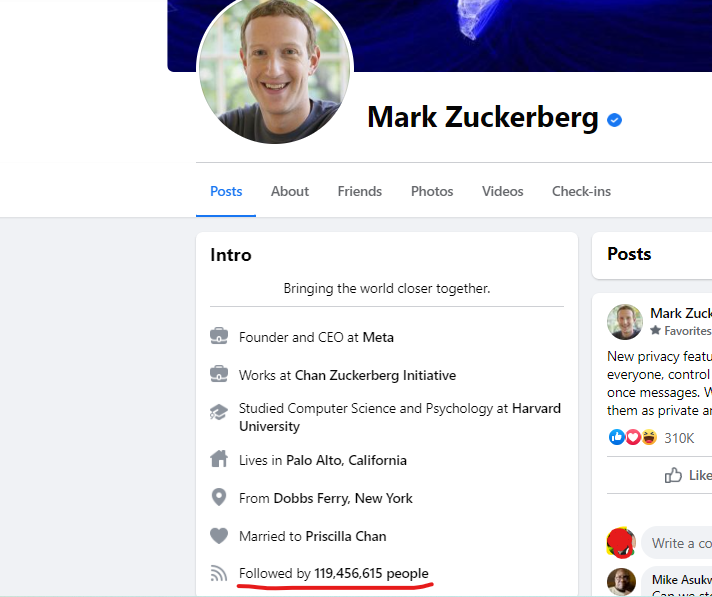Click the briefcase icon beside Founder and CEO
Image resolution: width=712 pixels, height=597 pixels.
(x=219, y=337)
